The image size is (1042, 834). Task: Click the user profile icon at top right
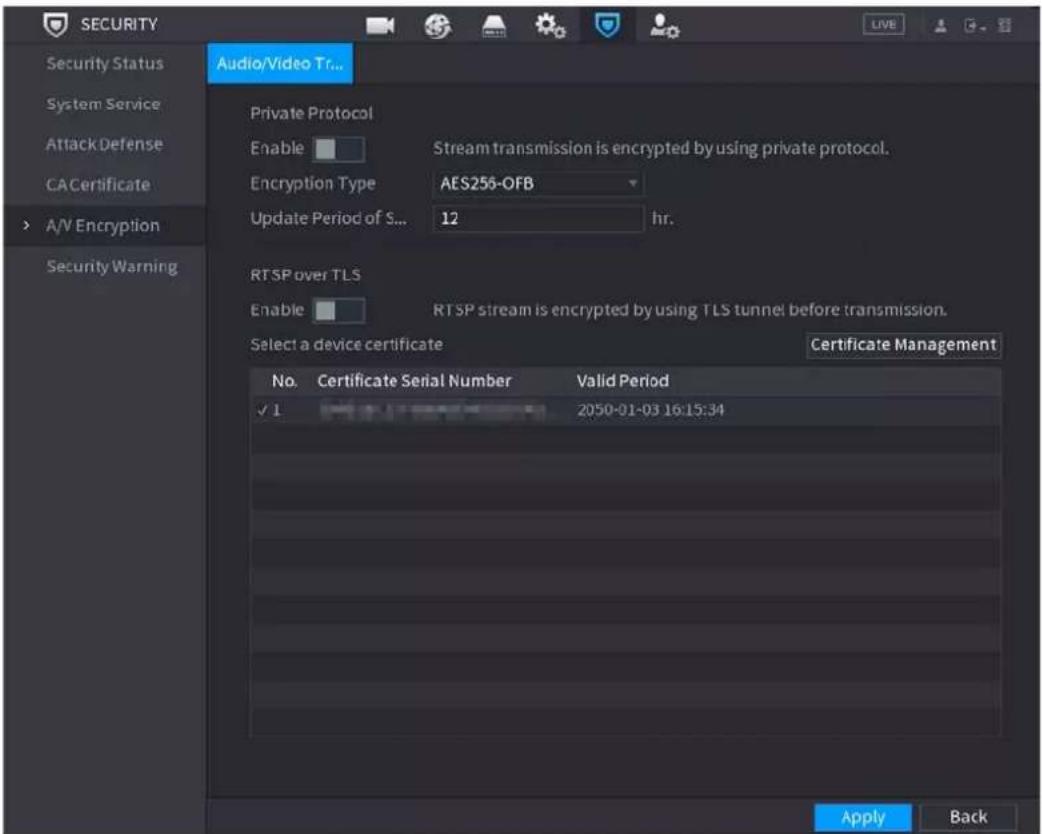tap(940, 26)
